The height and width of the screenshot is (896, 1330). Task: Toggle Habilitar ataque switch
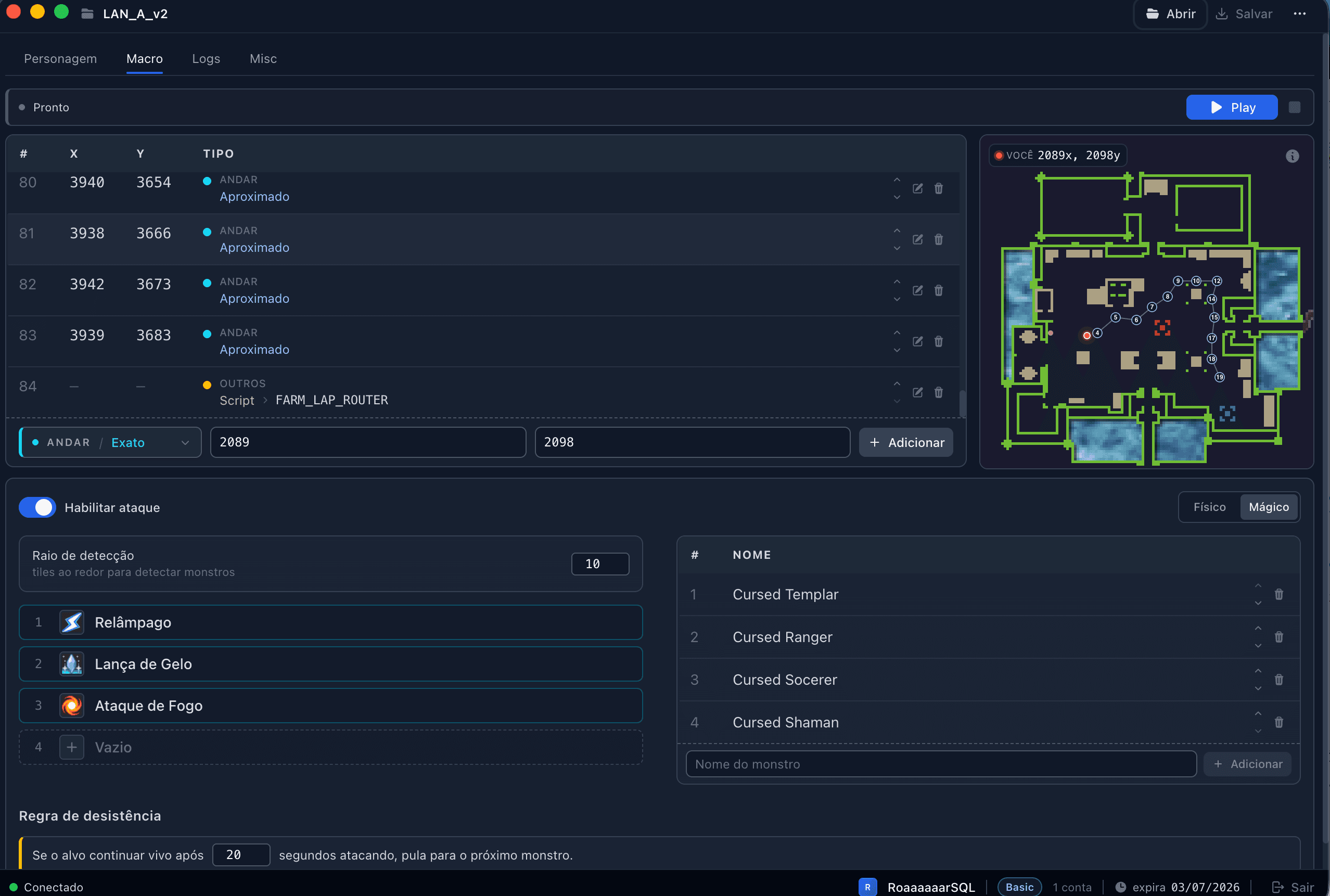point(37,507)
